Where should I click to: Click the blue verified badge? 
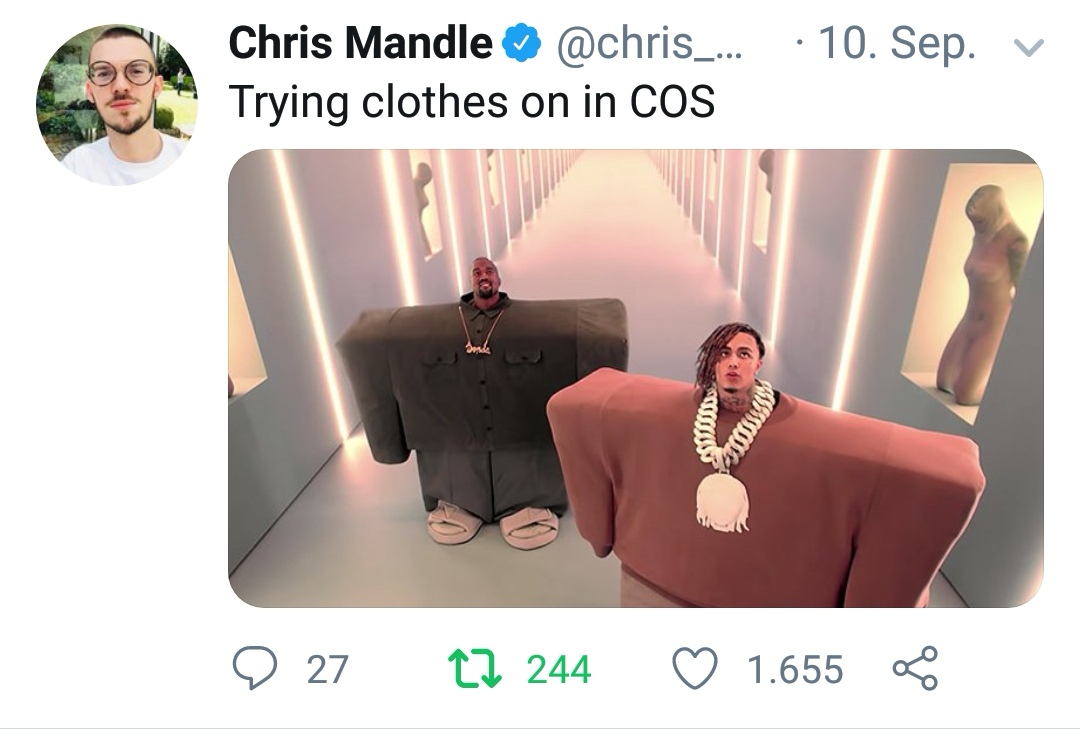pyautogui.click(x=521, y=43)
